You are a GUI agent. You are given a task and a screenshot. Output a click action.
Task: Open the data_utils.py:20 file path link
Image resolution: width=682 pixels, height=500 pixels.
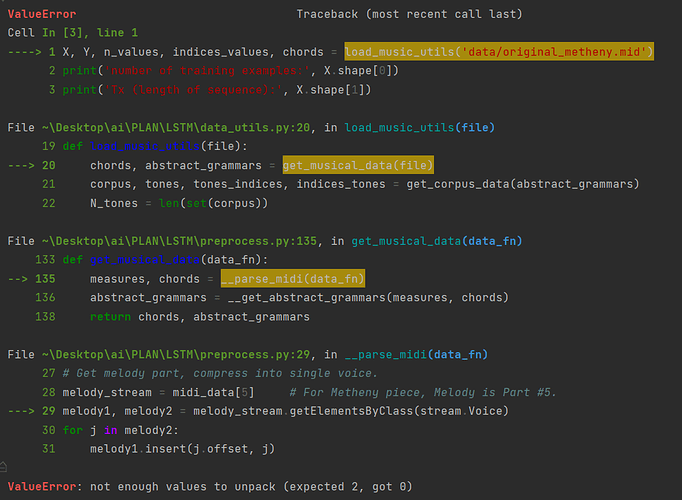point(176,127)
